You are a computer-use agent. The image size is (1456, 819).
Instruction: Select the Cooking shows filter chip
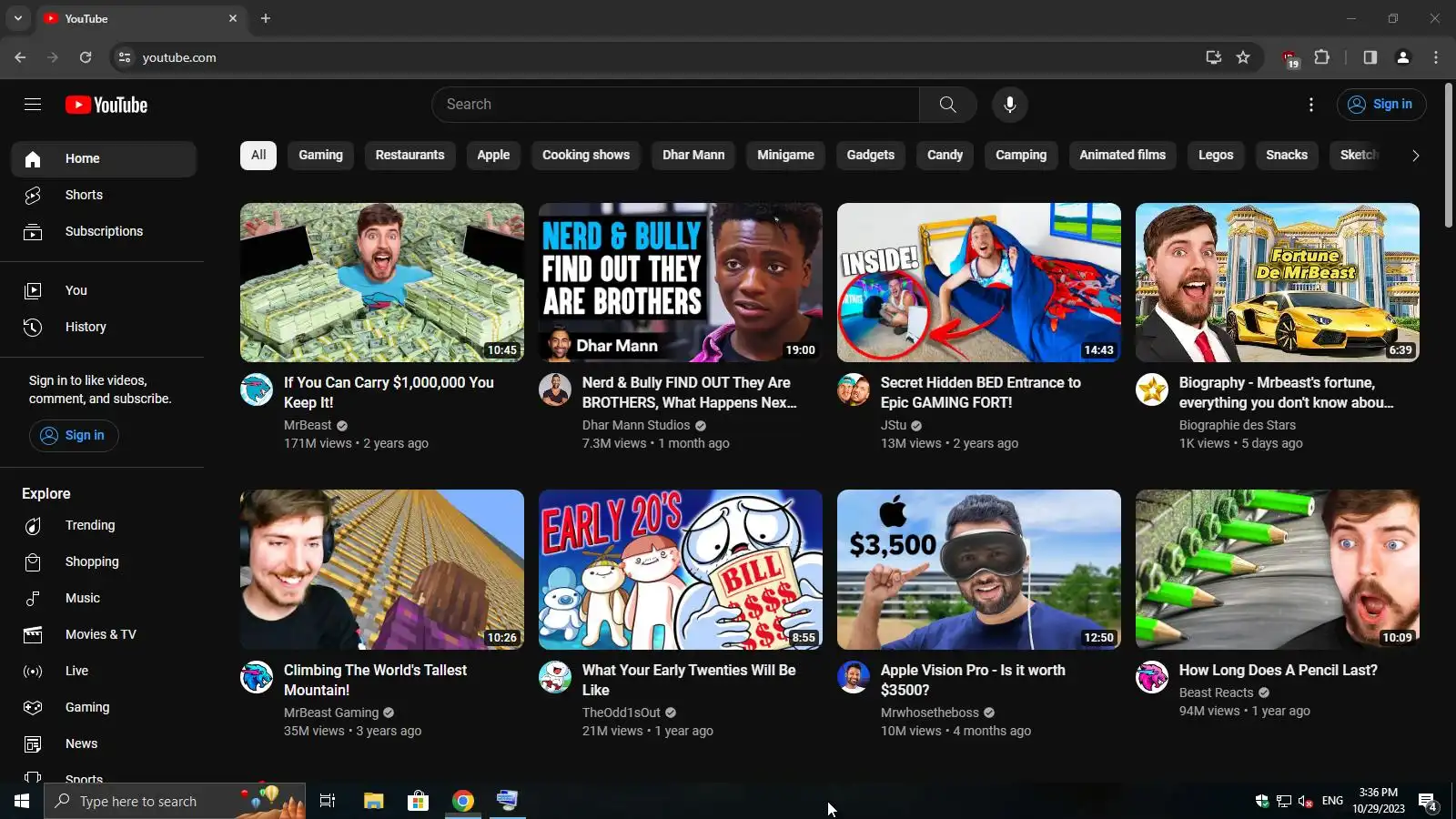pos(586,156)
